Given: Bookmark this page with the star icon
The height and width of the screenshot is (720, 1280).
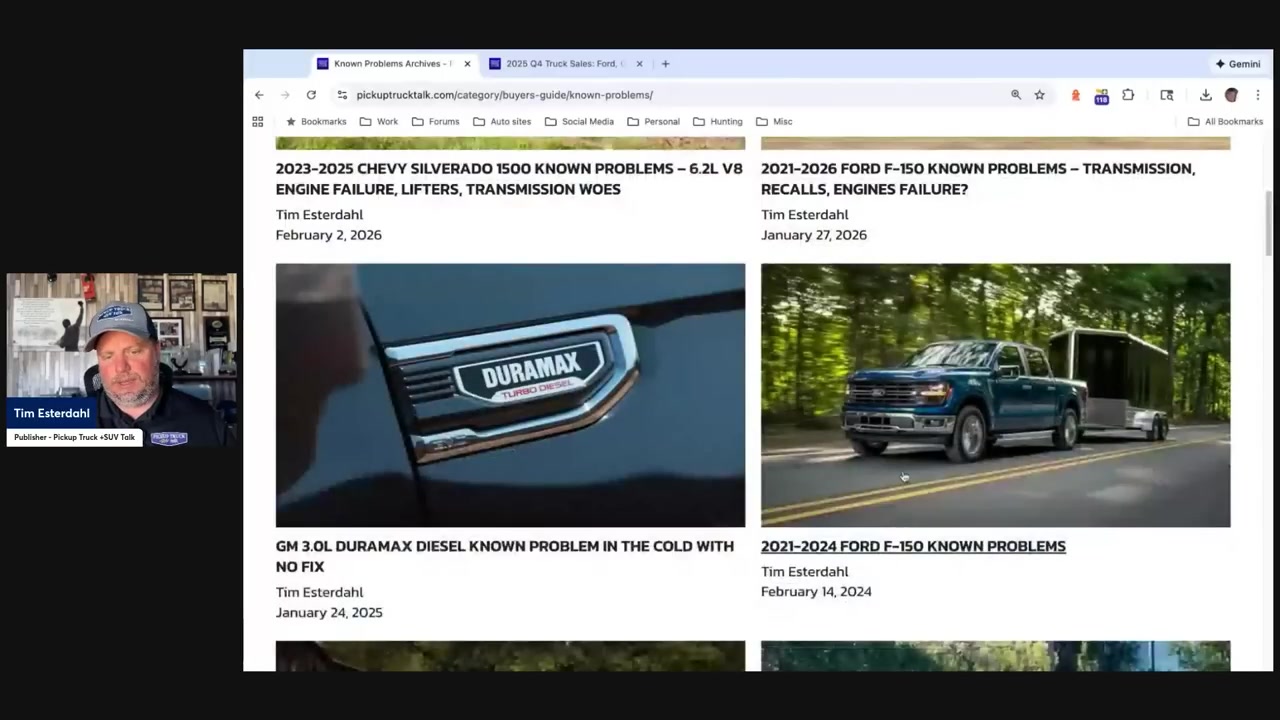Looking at the screenshot, I should (1040, 95).
